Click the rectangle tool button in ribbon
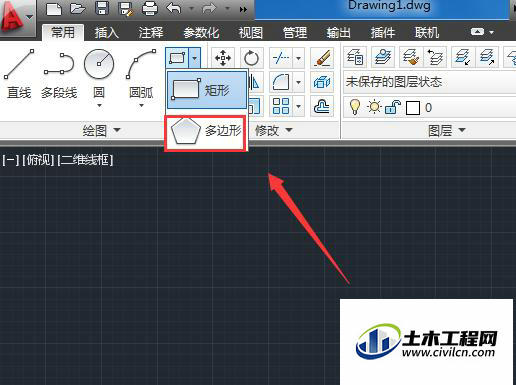The height and width of the screenshot is (385, 516). pyautogui.click(x=177, y=58)
